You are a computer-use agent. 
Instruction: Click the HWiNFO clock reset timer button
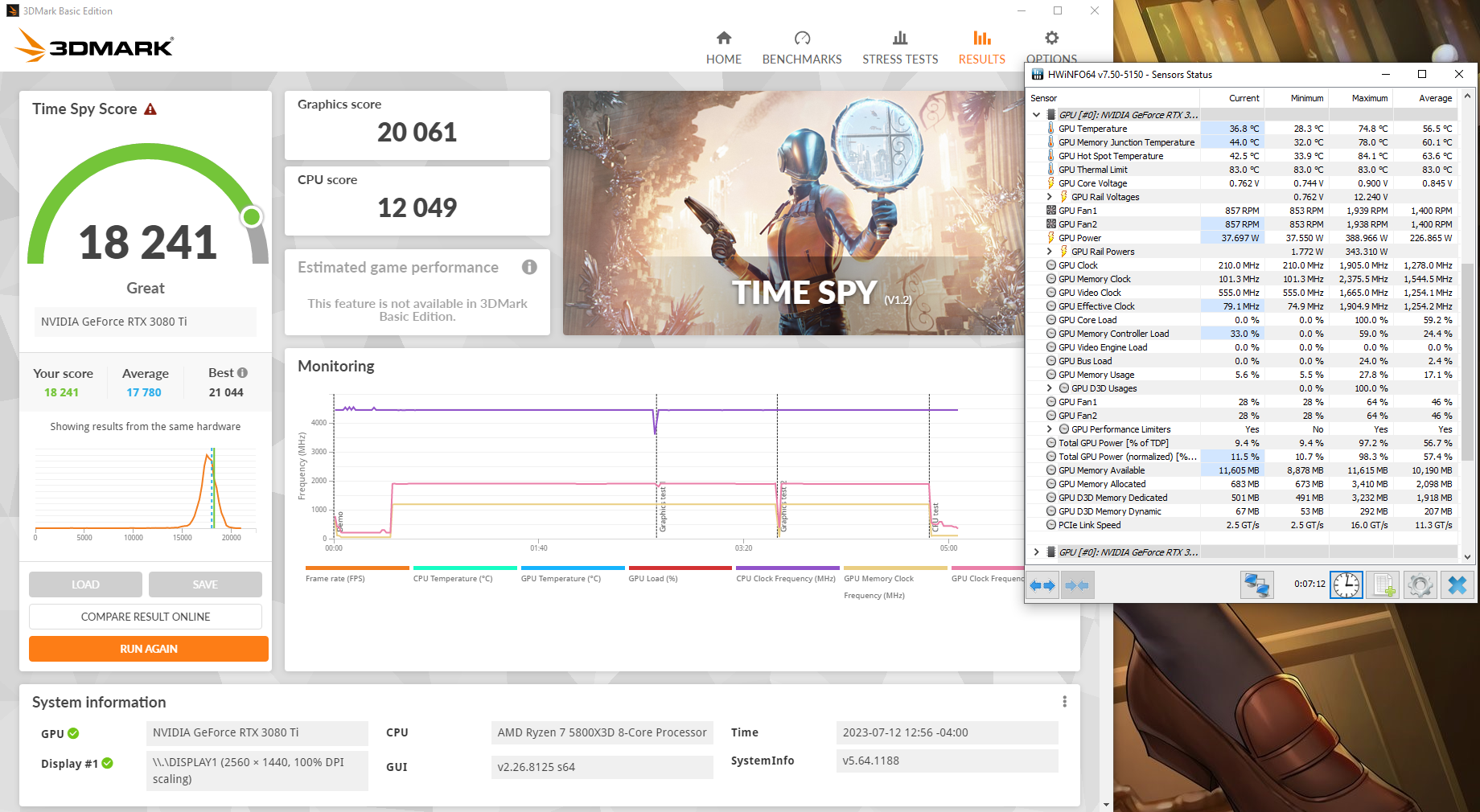1346,584
